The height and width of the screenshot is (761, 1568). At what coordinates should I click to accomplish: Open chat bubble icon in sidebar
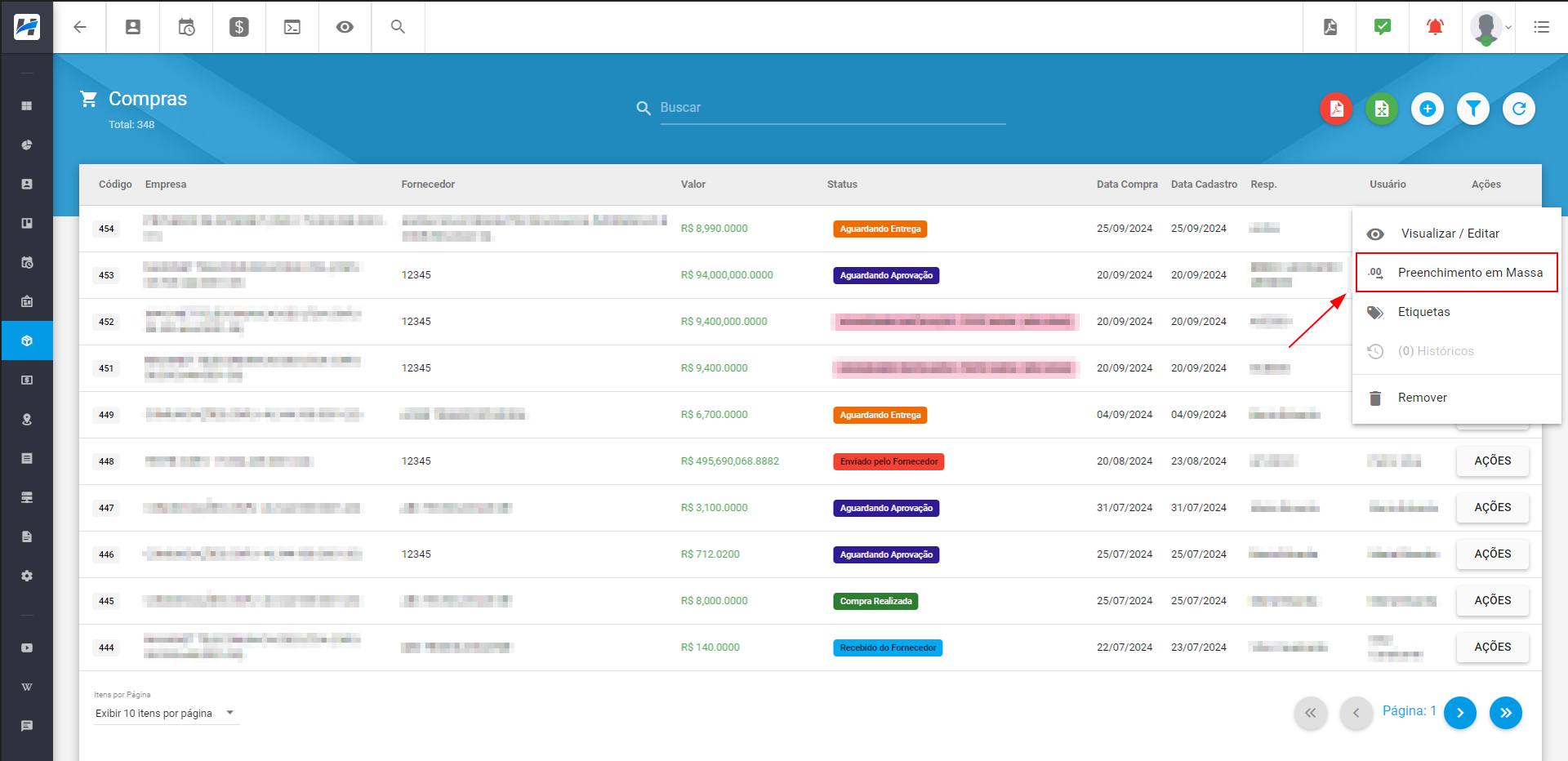coord(27,726)
